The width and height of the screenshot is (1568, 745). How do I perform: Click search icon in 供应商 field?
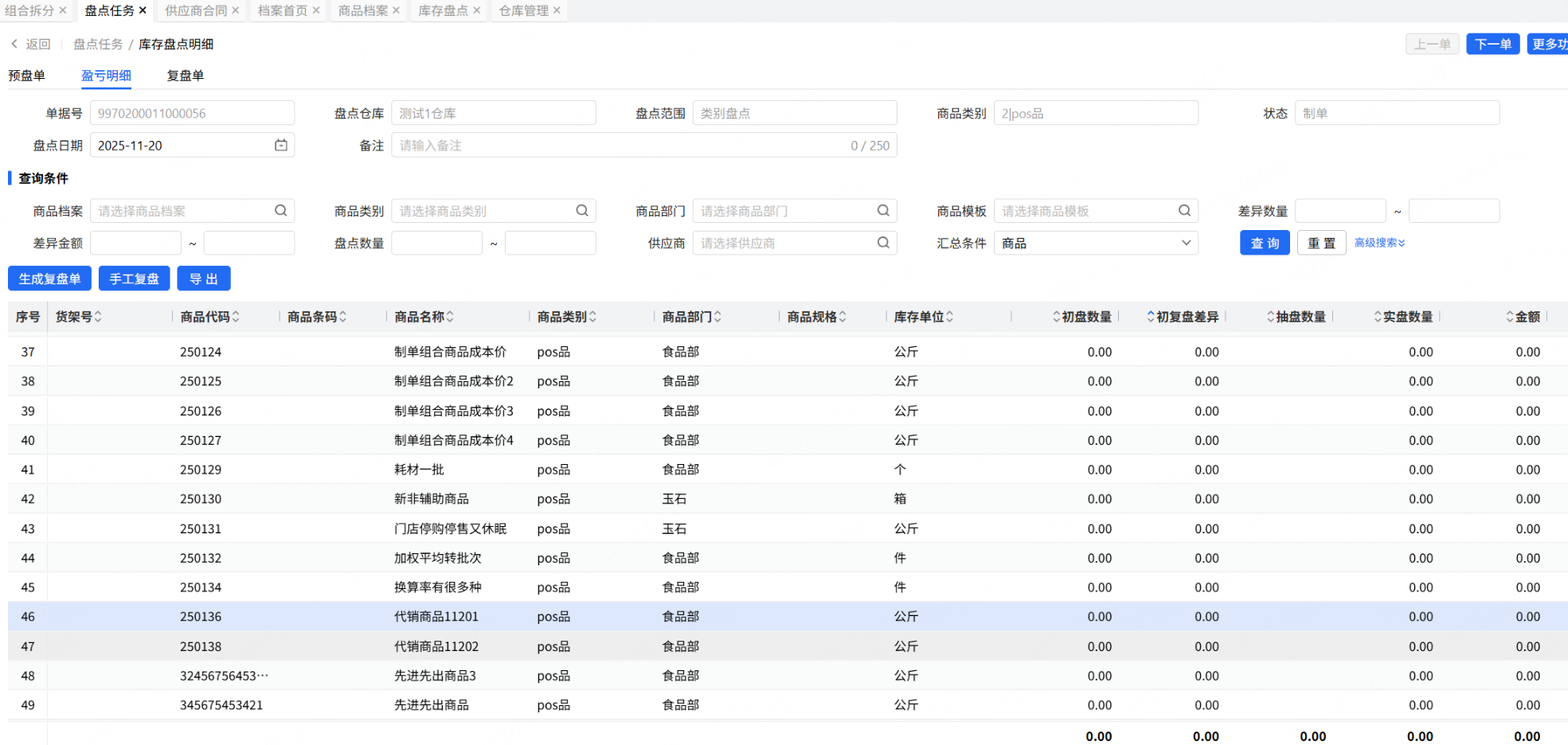pyautogui.click(x=883, y=243)
